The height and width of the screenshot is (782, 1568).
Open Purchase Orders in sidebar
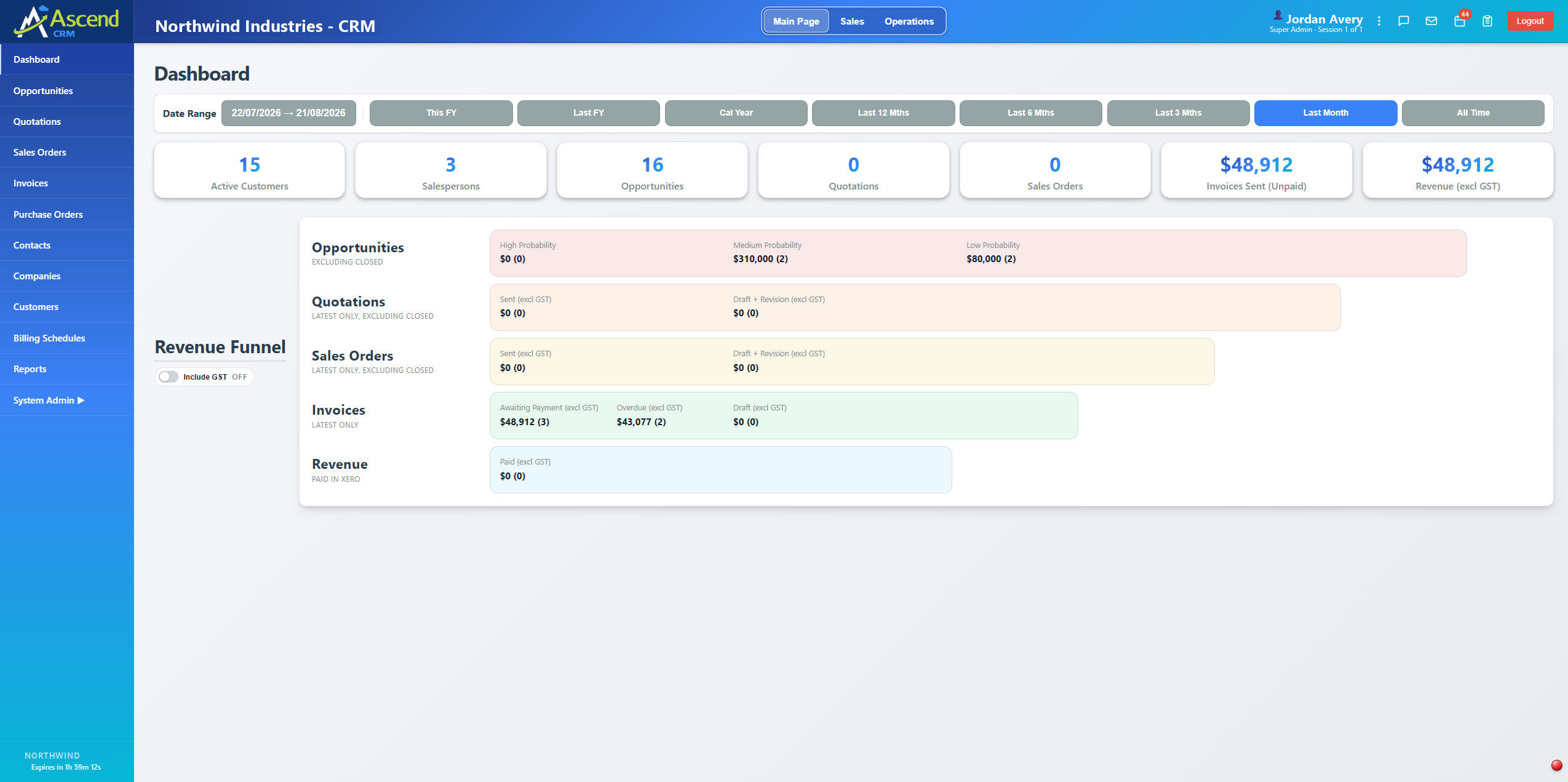[x=67, y=214]
